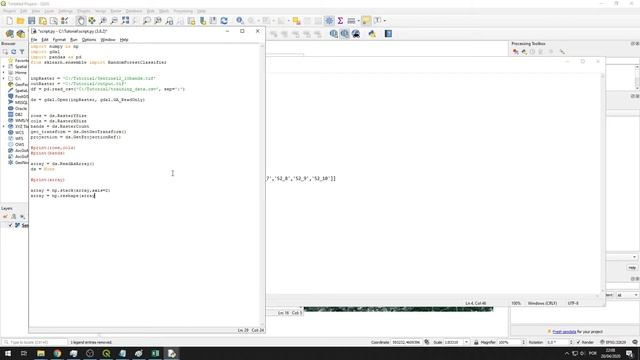Click the blue Help book icon
Screen dimensions: 640x360
click(x=388, y=34)
